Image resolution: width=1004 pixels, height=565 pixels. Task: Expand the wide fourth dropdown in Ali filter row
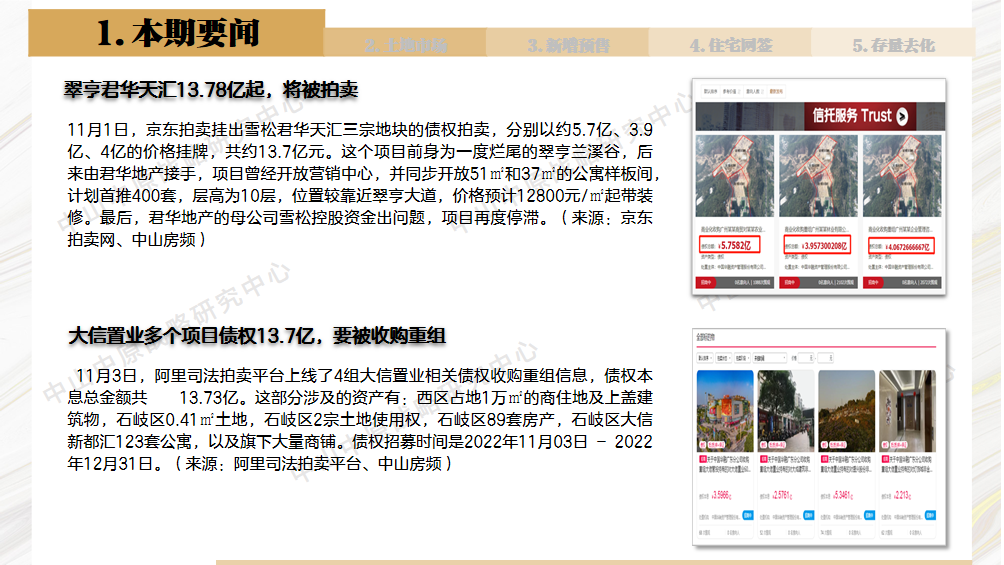point(770,358)
